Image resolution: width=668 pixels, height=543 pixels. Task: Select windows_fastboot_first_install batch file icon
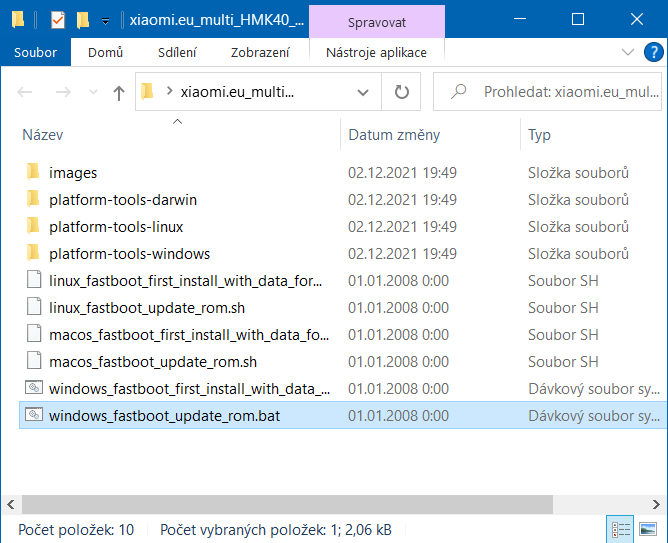point(34,388)
